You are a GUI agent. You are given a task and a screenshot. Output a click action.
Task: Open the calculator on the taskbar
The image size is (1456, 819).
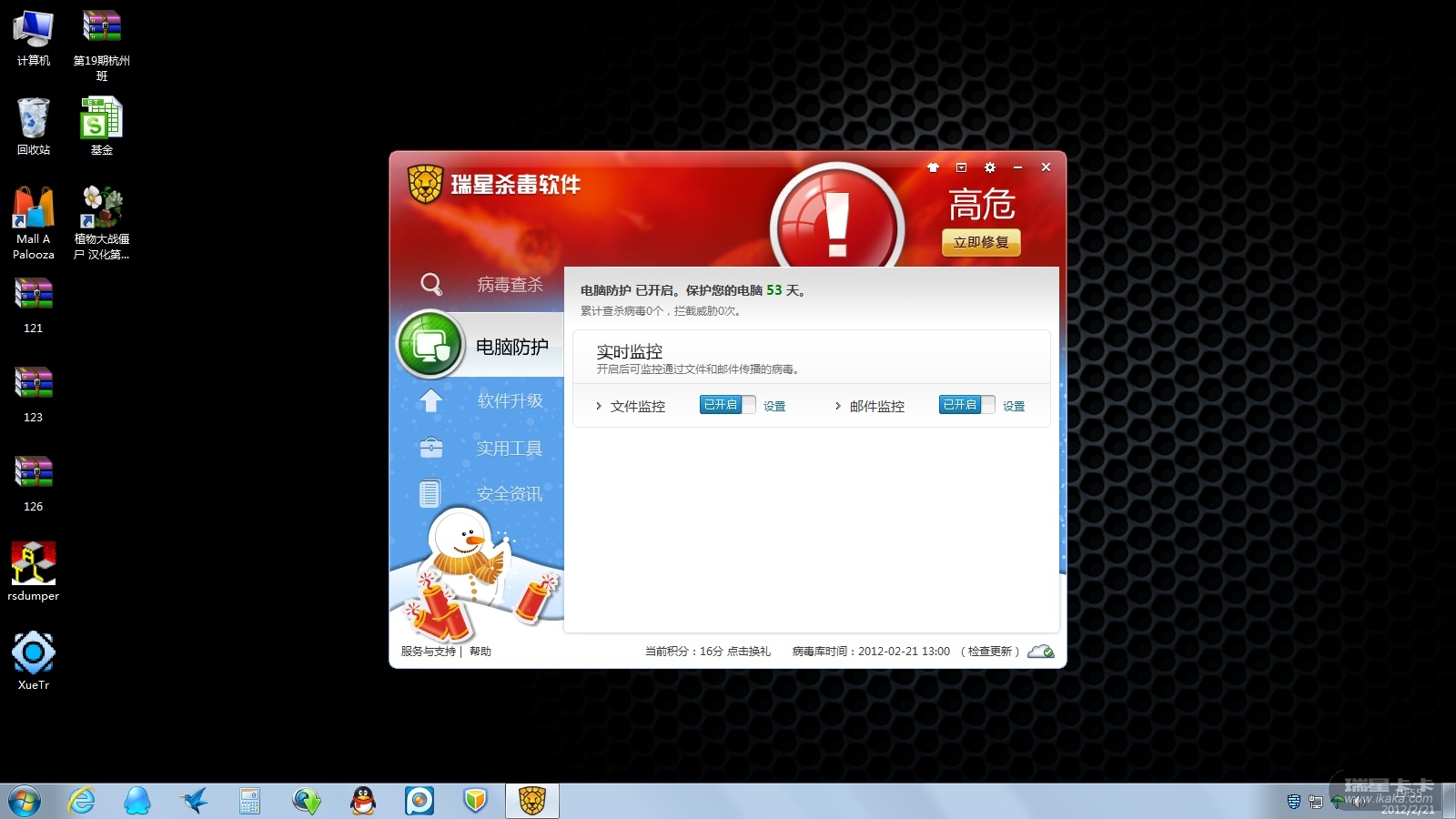click(250, 801)
